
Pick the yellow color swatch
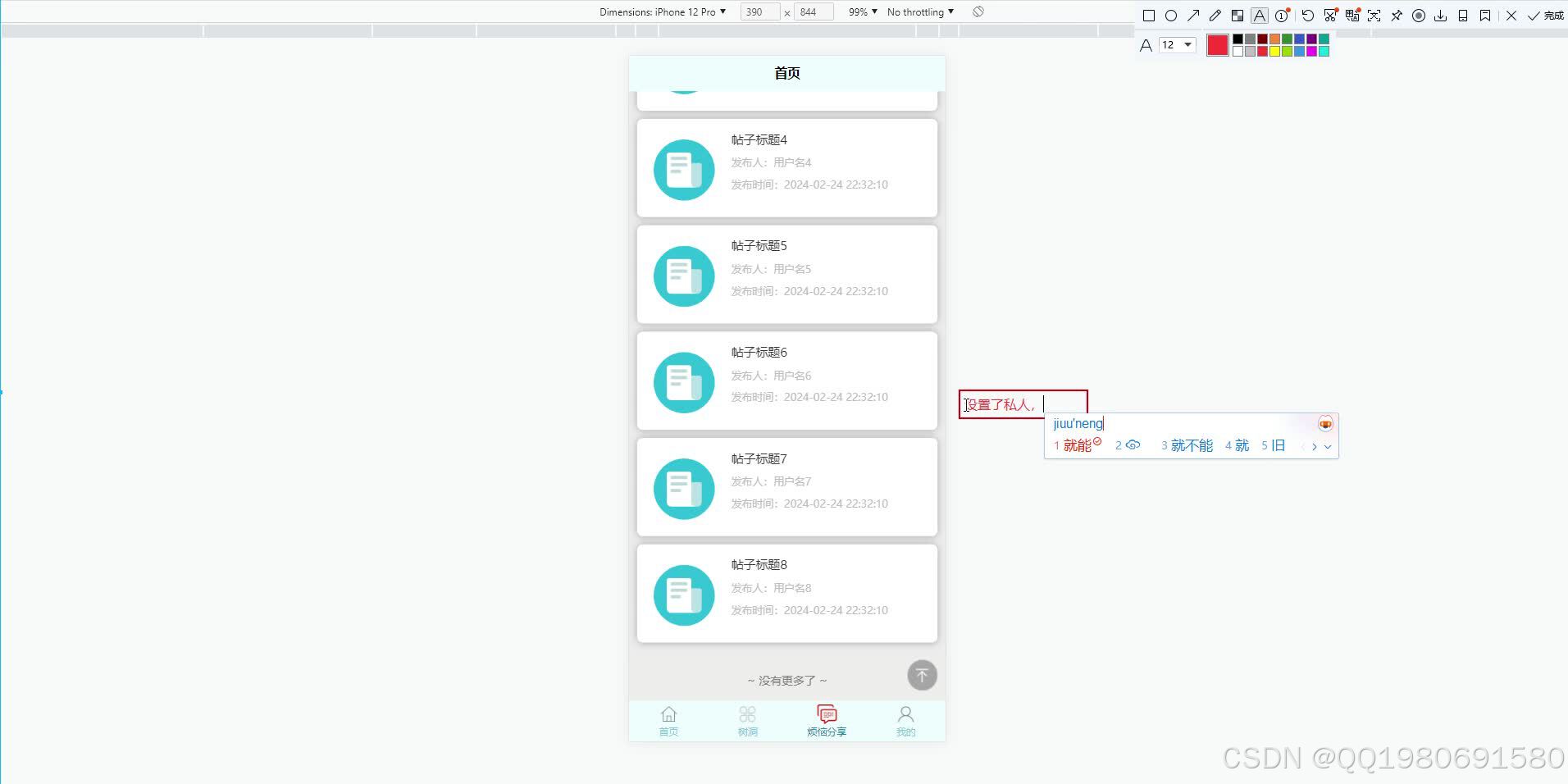(1274, 51)
